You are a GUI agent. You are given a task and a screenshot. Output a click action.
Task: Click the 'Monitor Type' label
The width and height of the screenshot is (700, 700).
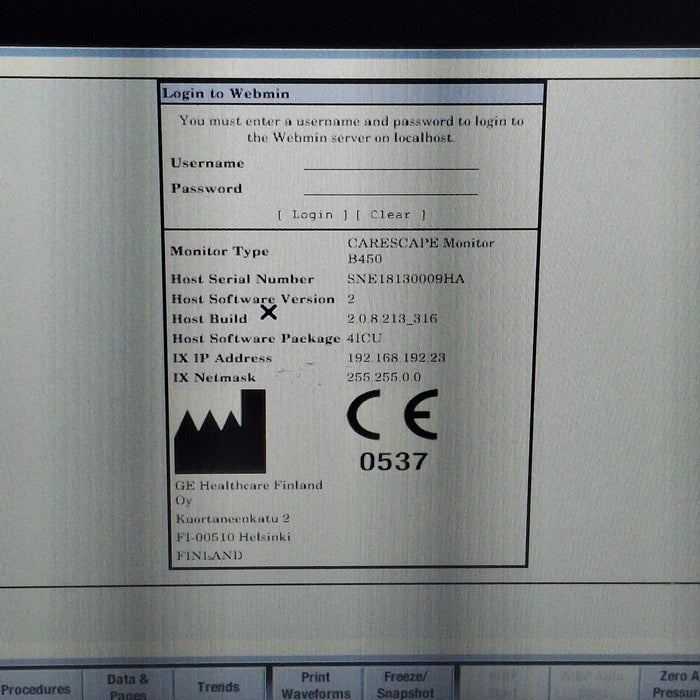[219, 251]
